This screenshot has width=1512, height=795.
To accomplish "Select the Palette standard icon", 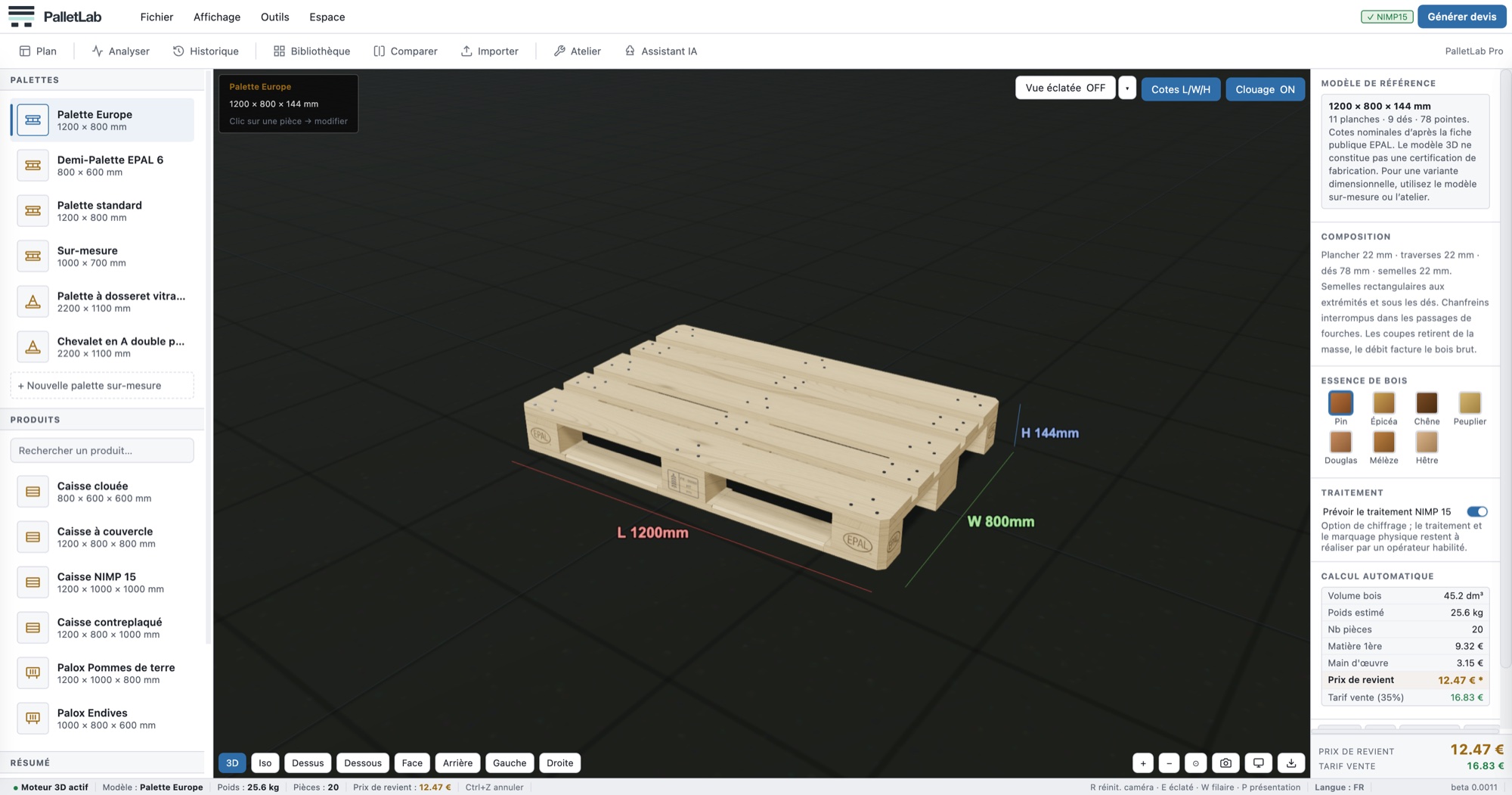I will (x=33, y=210).
